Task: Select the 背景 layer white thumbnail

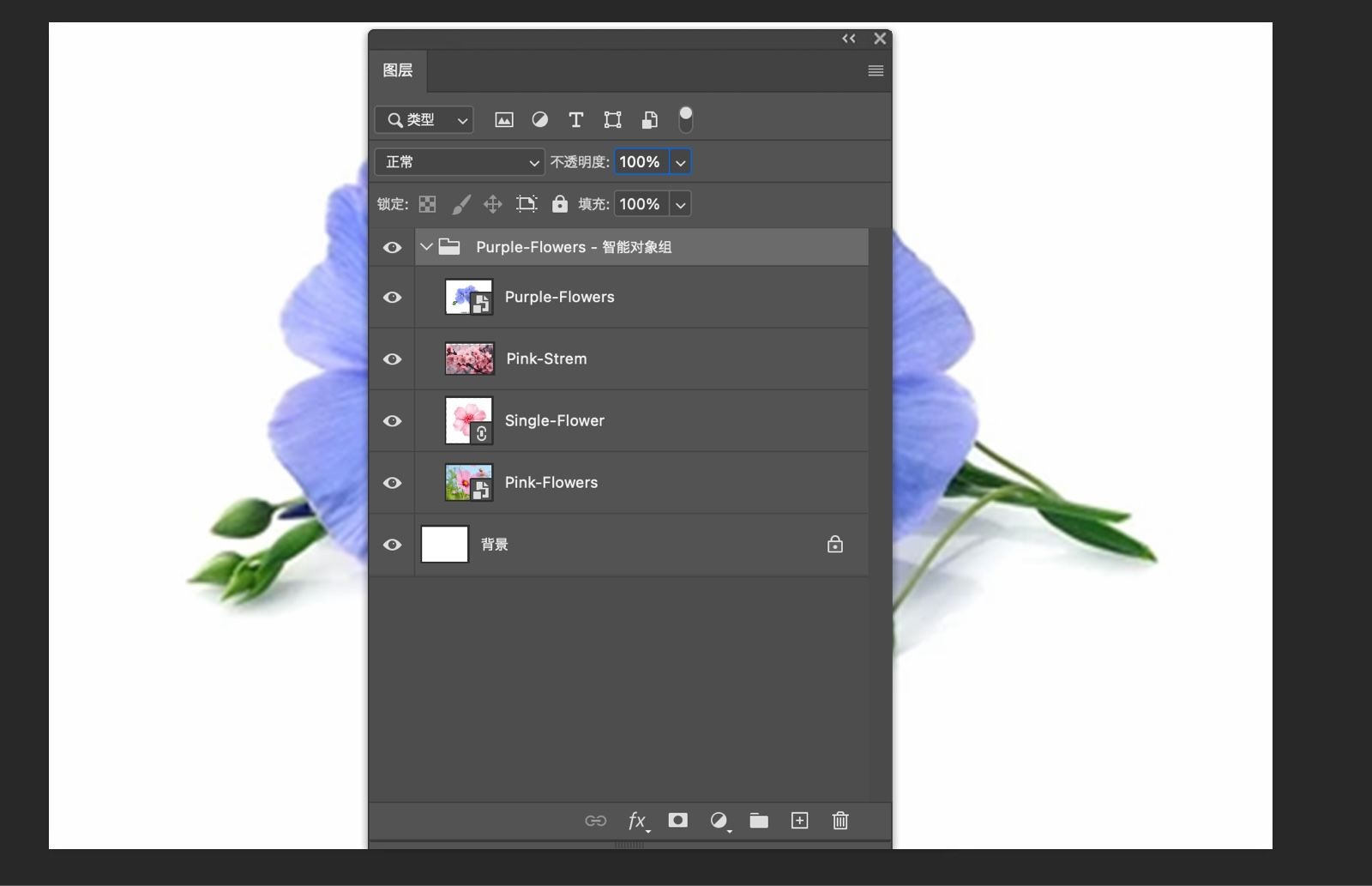Action: click(x=445, y=544)
